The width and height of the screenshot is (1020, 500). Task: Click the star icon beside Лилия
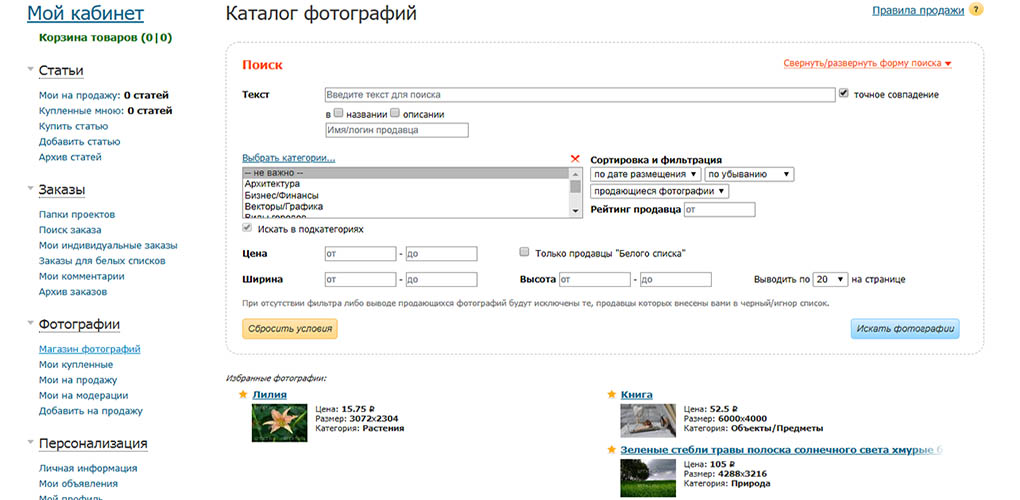coord(243,394)
